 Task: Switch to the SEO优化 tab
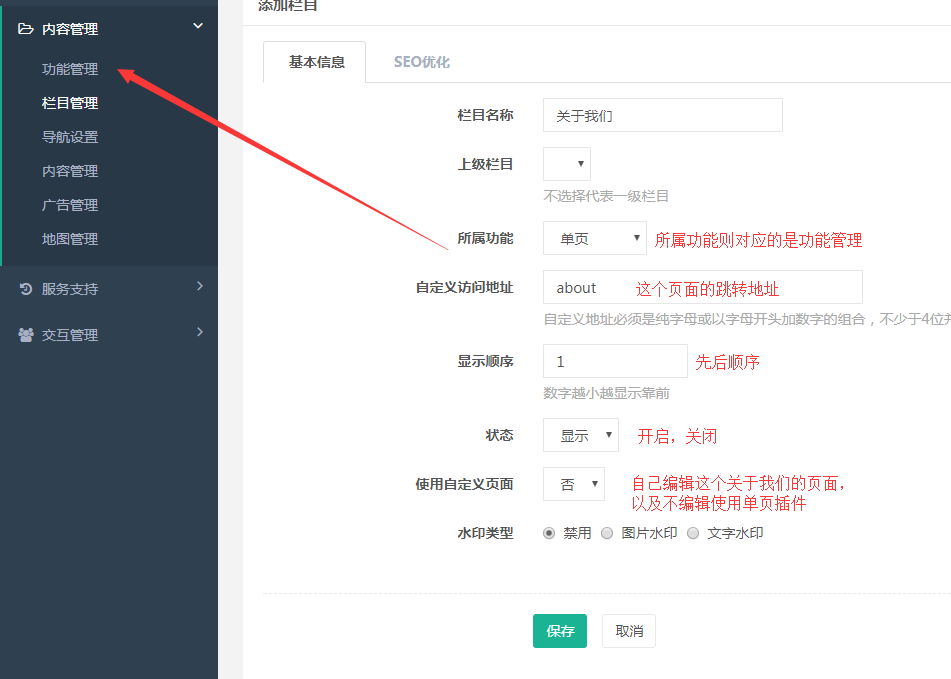tap(421, 62)
